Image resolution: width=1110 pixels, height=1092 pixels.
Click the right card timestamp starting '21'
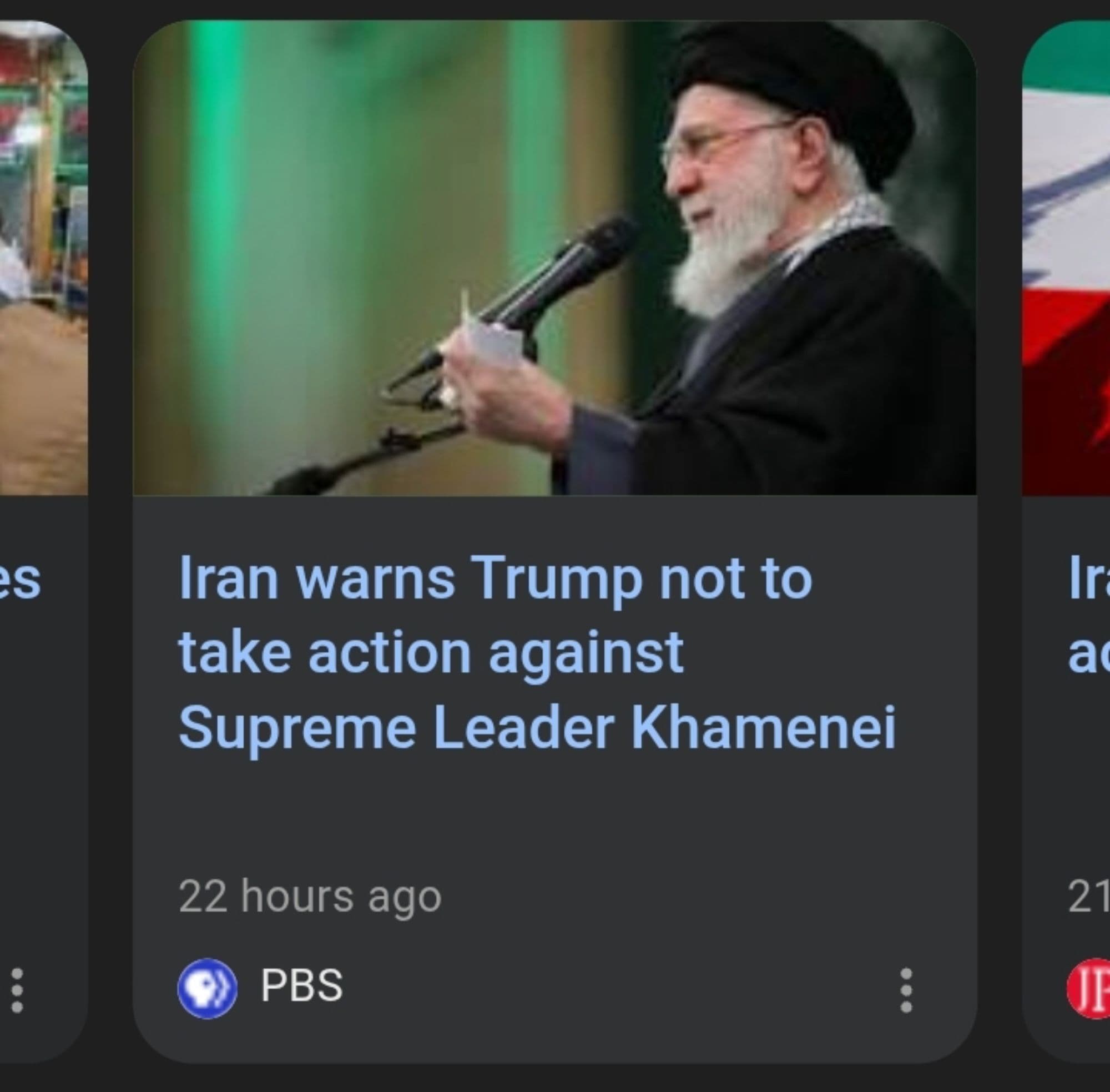click(x=1089, y=897)
